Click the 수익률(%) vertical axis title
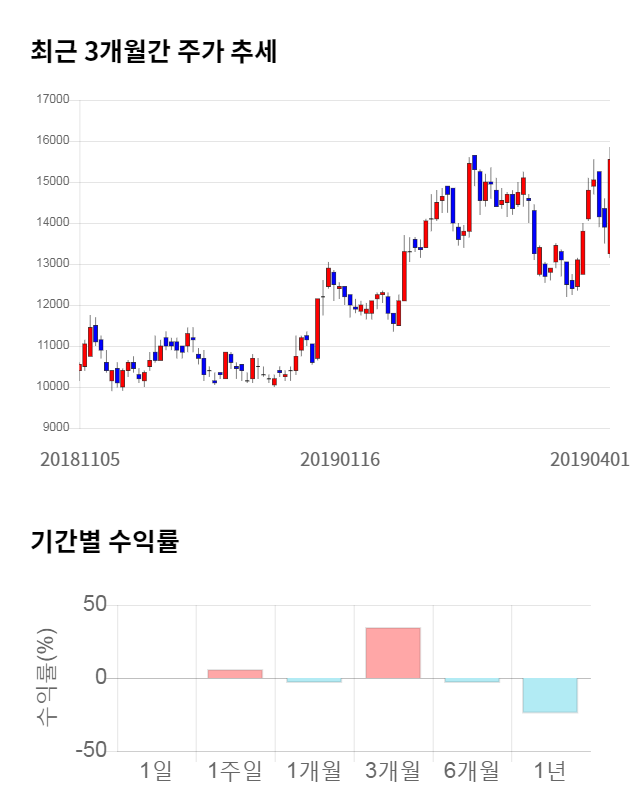The height and width of the screenshot is (810, 640). pos(46,677)
